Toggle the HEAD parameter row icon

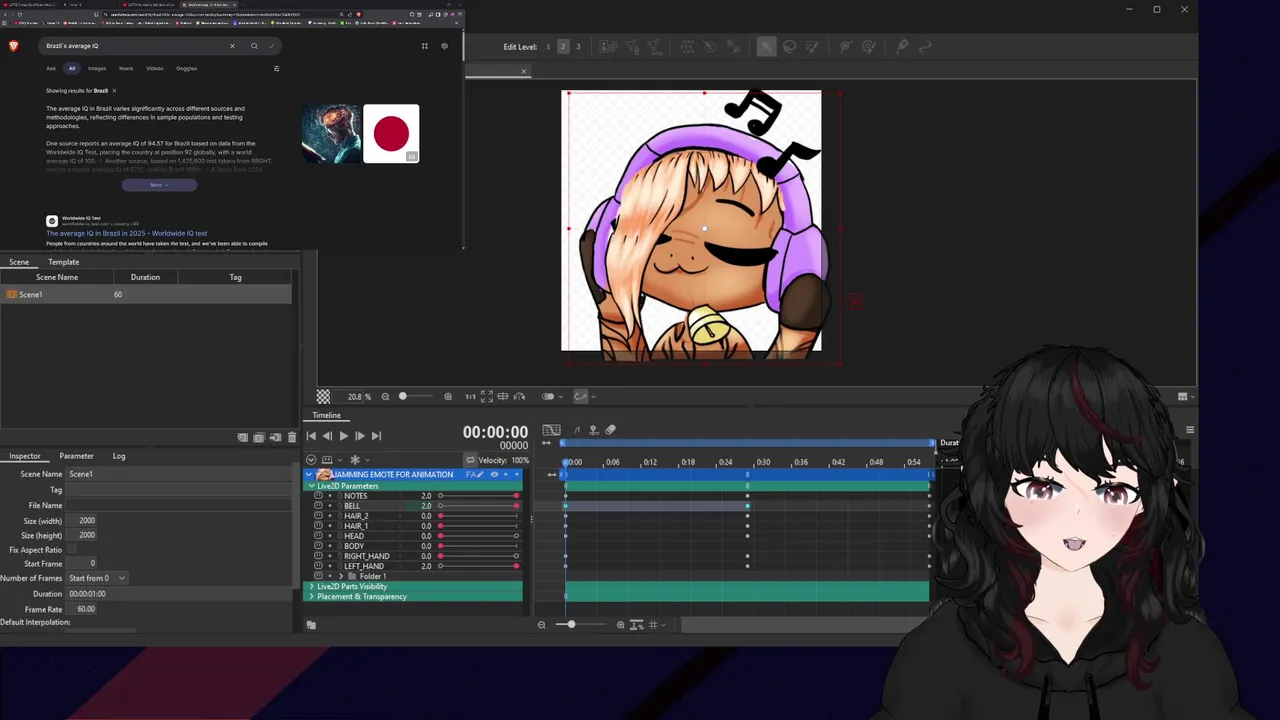point(318,536)
